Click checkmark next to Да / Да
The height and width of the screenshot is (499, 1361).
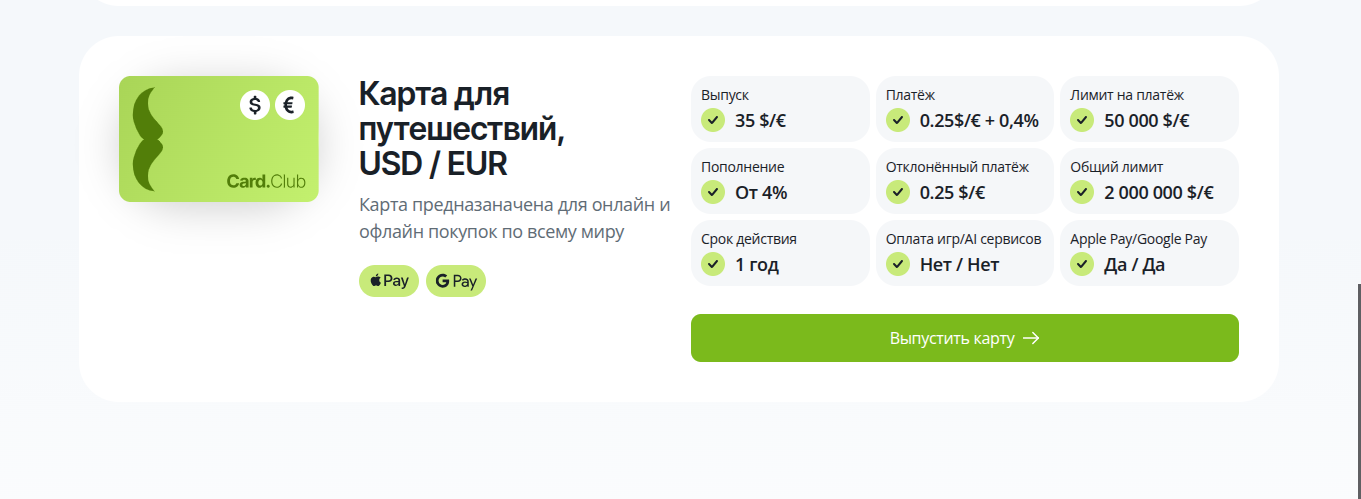point(1082,264)
